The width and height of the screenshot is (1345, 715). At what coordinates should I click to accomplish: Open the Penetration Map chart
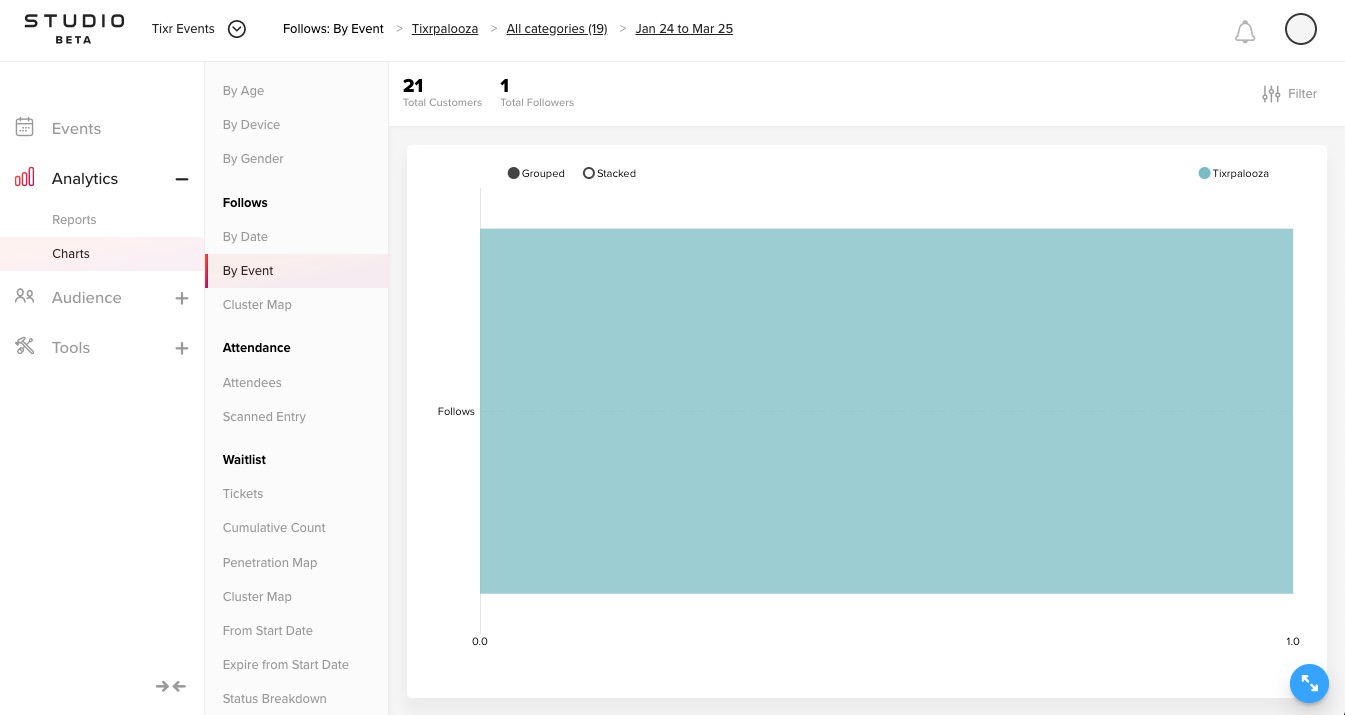click(270, 563)
